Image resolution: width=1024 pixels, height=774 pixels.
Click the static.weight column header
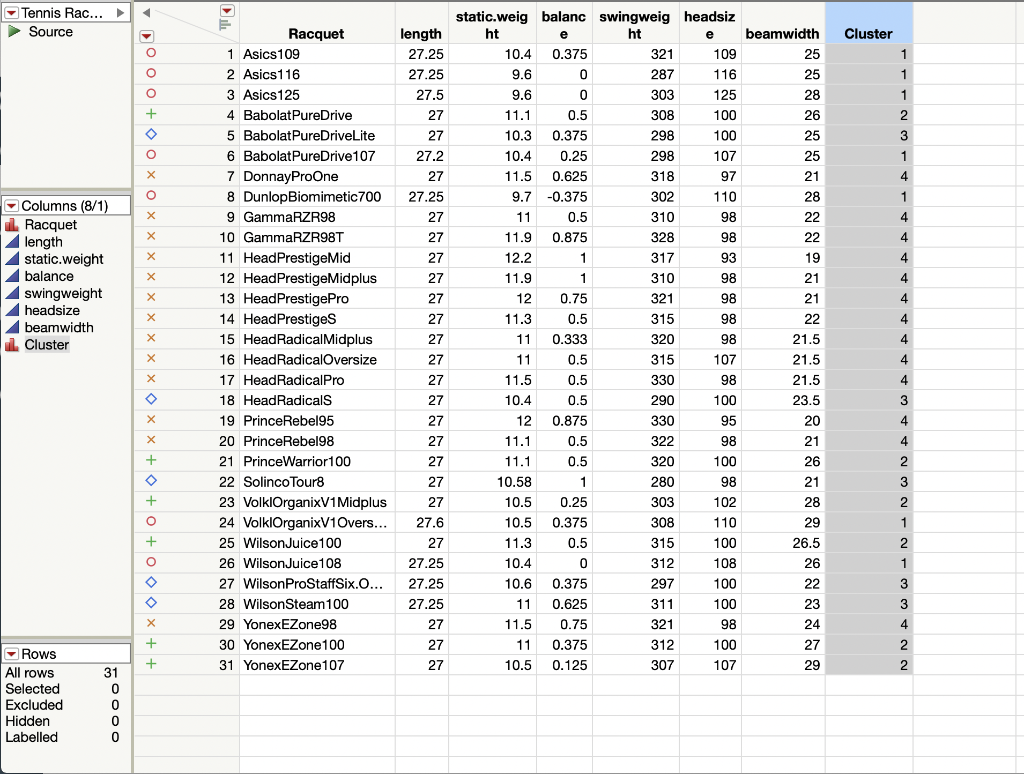click(492, 24)
